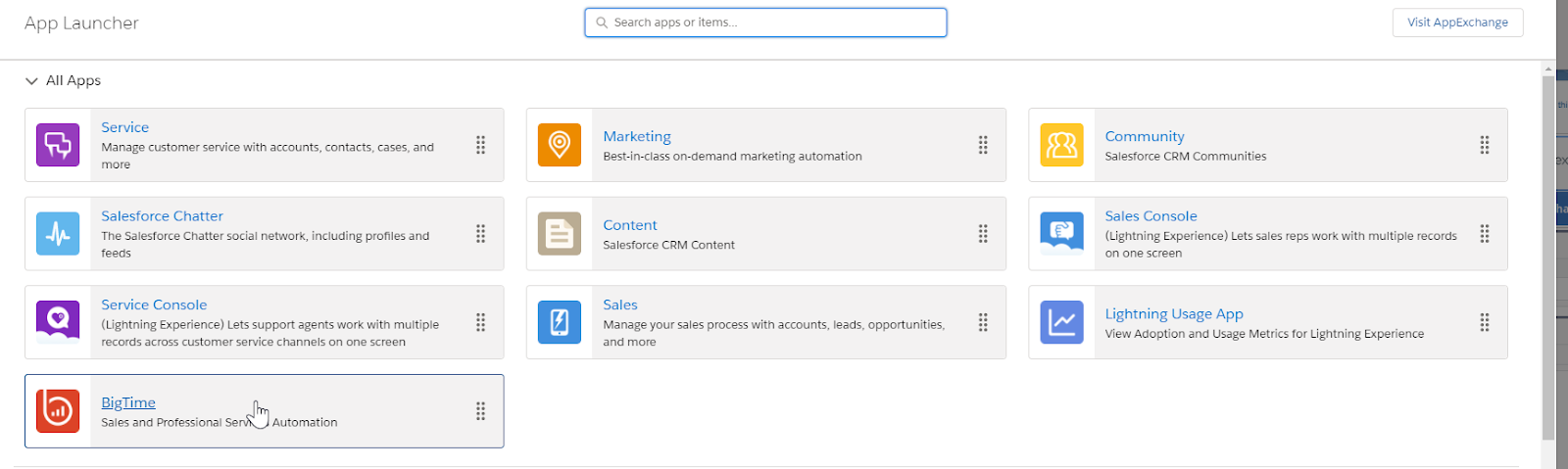Click drag handle on Lightning Usage App tile
This screenshot has width=1568, height=469.
point(1484,322)
